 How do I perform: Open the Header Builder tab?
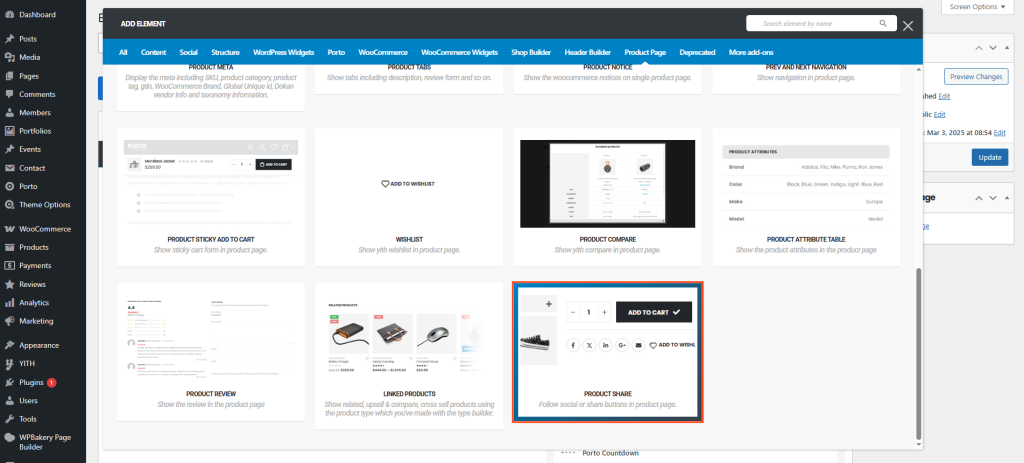pos(587,51)
